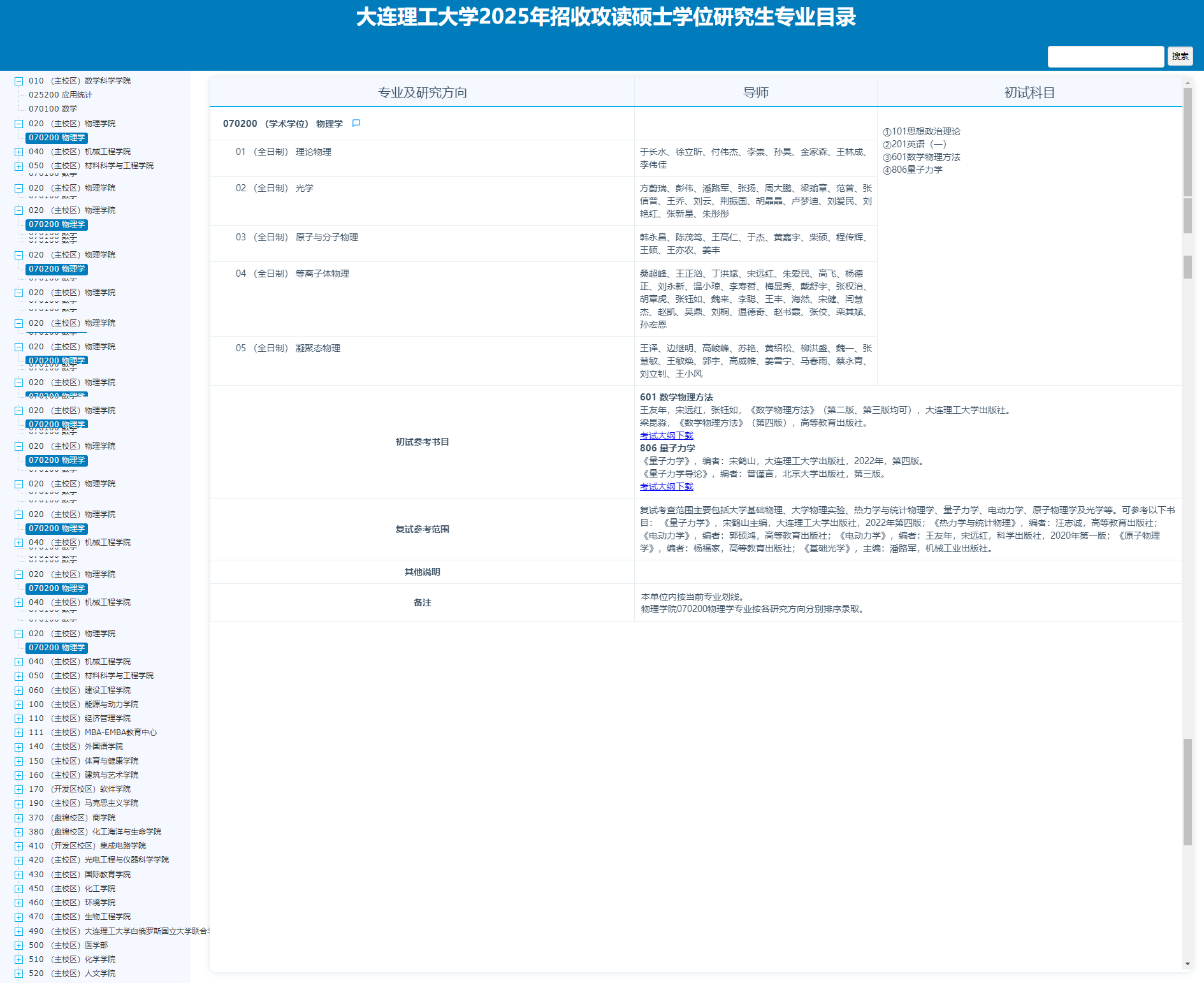The image size is (1204, 983).
Task: Expand the 520 人文学院 plus icon
Action: [x=18, y=973]
